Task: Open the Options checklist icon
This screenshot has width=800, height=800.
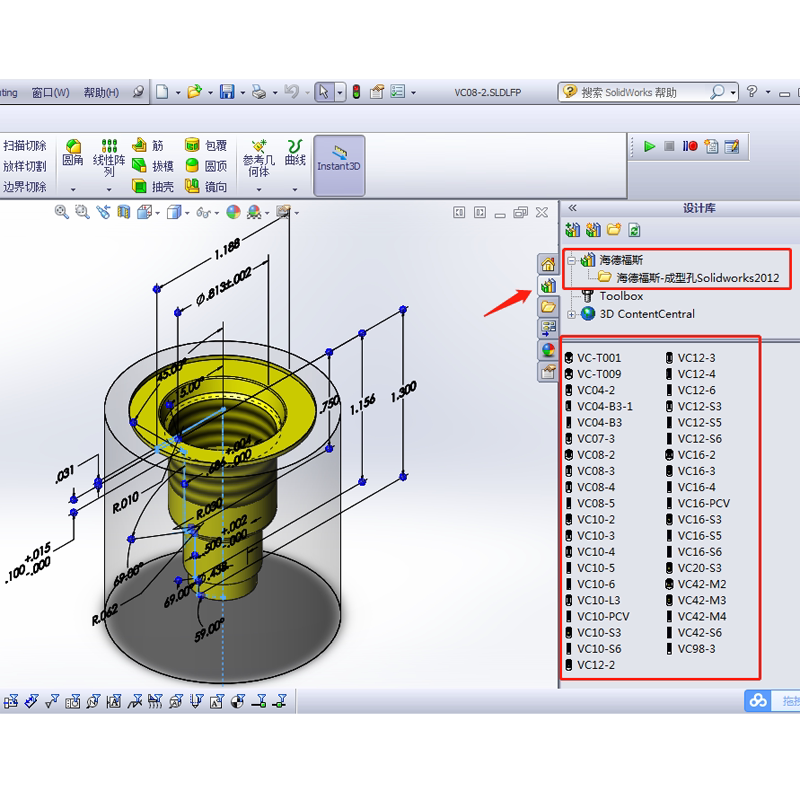Action: coord(397,92)
